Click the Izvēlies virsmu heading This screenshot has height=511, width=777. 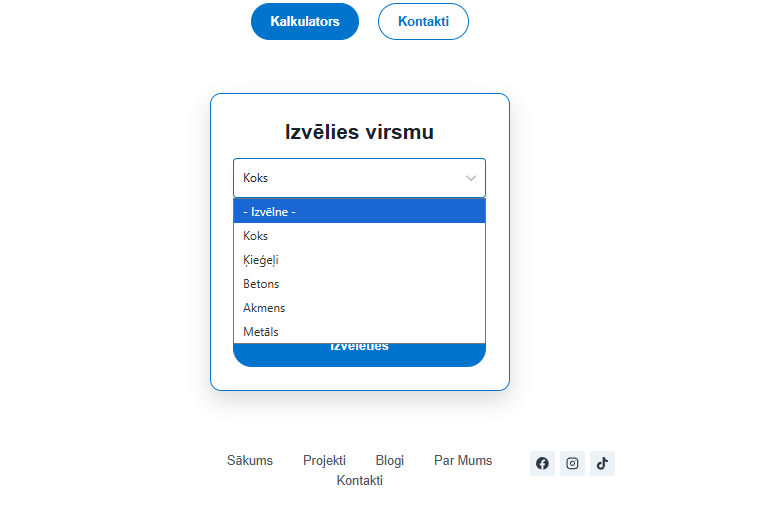(359, 132)
